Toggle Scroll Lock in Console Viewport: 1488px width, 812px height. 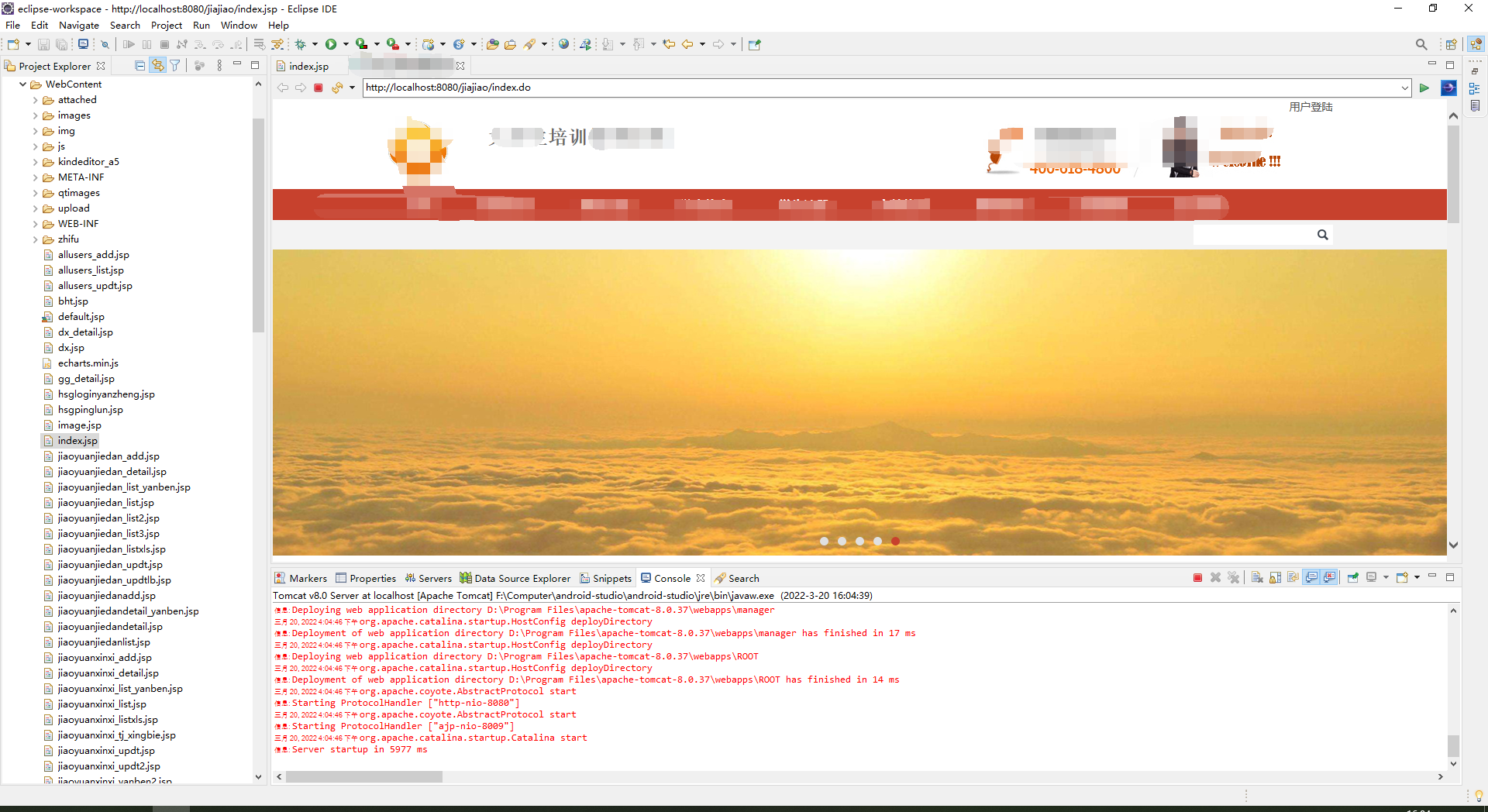coord(1275,578)
